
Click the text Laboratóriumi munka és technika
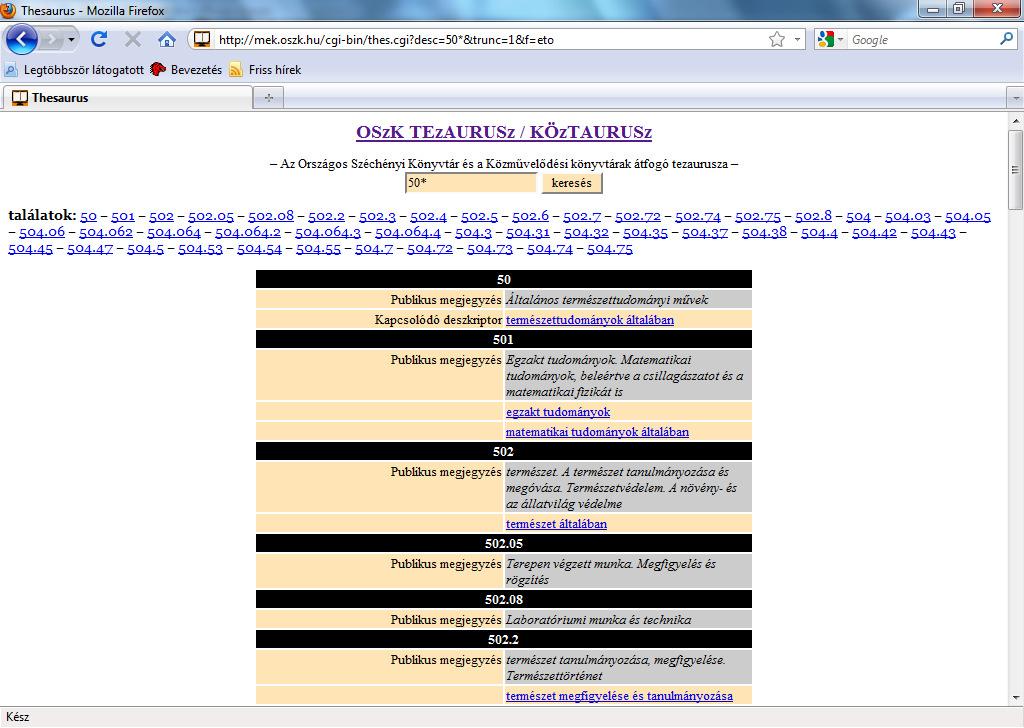click(x=599, y=620)
